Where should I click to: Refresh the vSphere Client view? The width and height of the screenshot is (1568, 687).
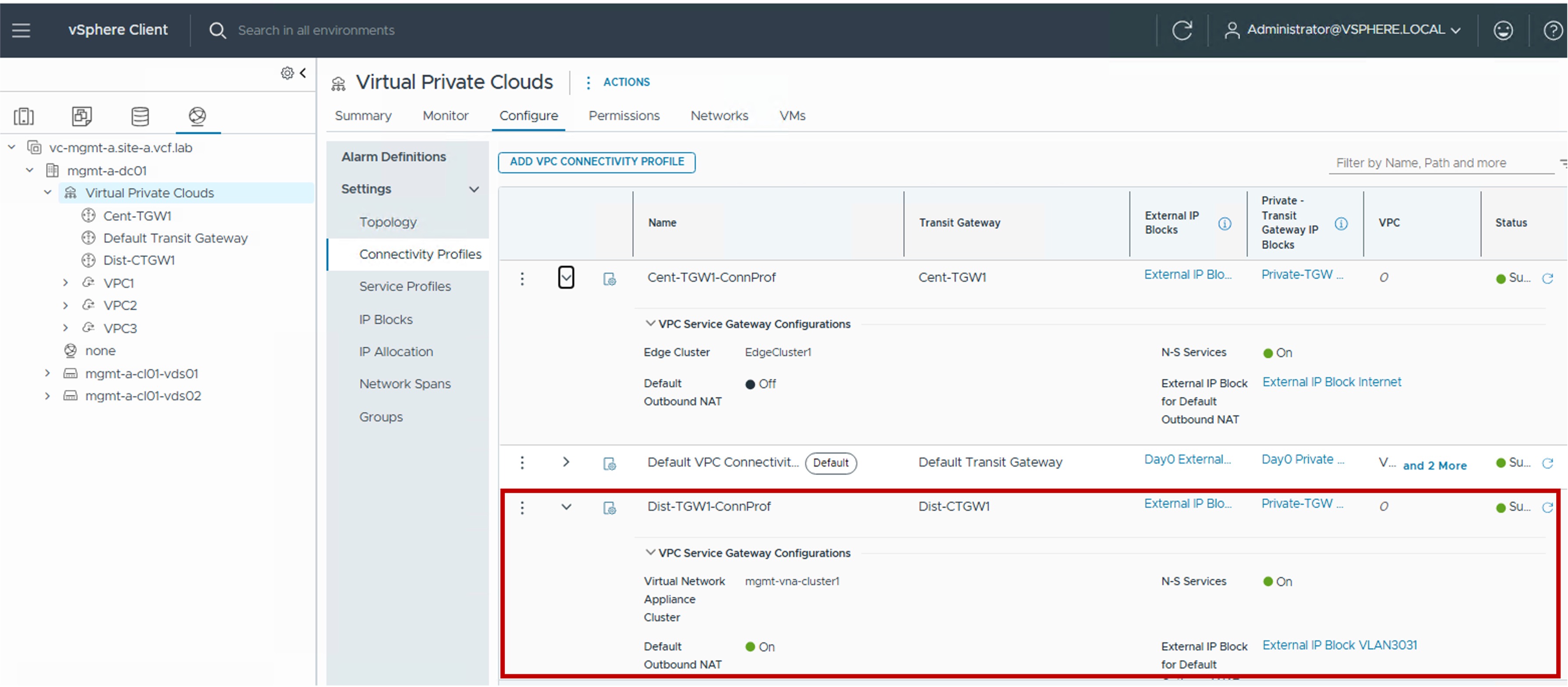click(x=1182, y=30)
